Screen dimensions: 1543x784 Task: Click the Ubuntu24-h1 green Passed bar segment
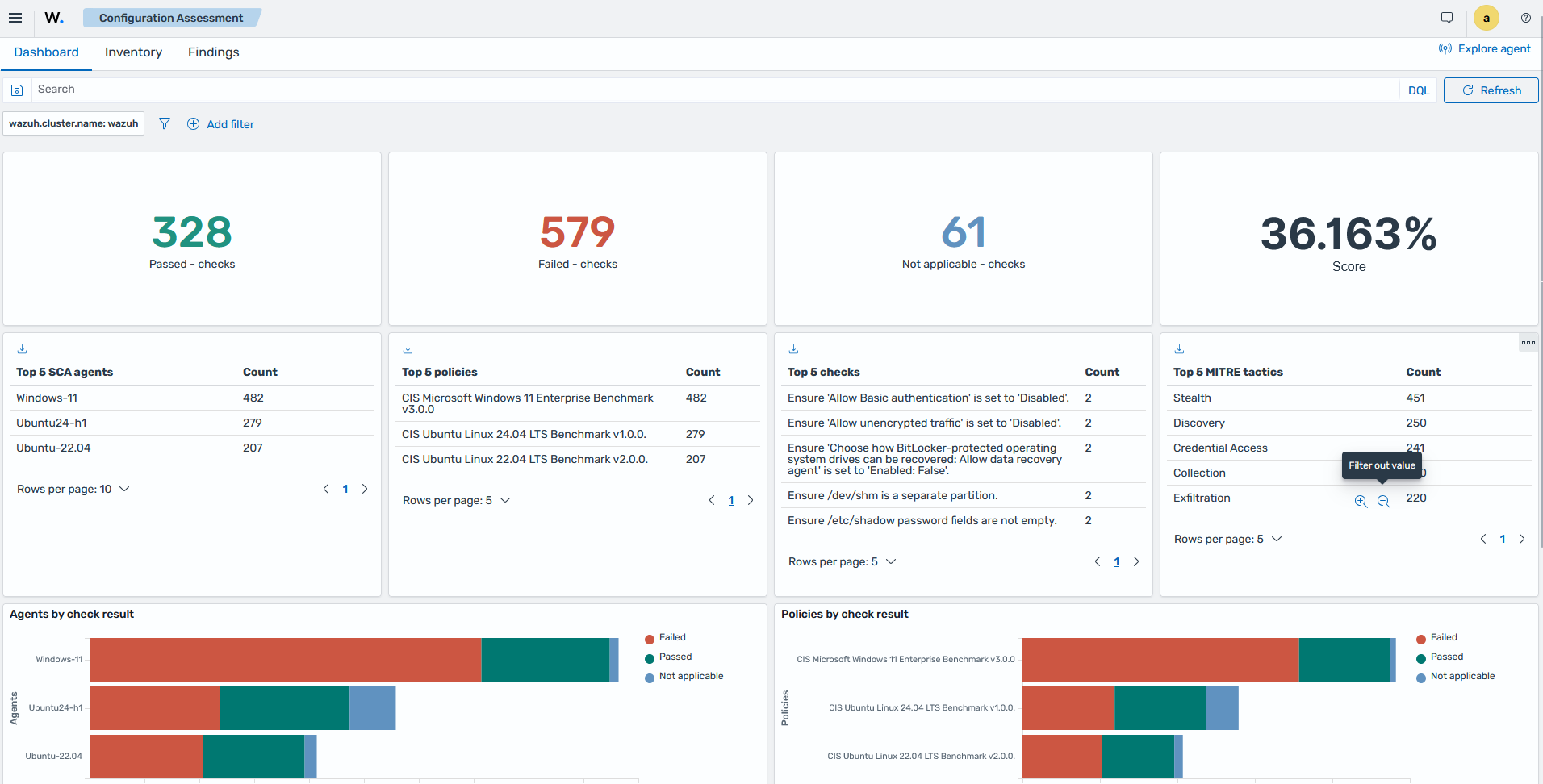(x=284, y=708)
